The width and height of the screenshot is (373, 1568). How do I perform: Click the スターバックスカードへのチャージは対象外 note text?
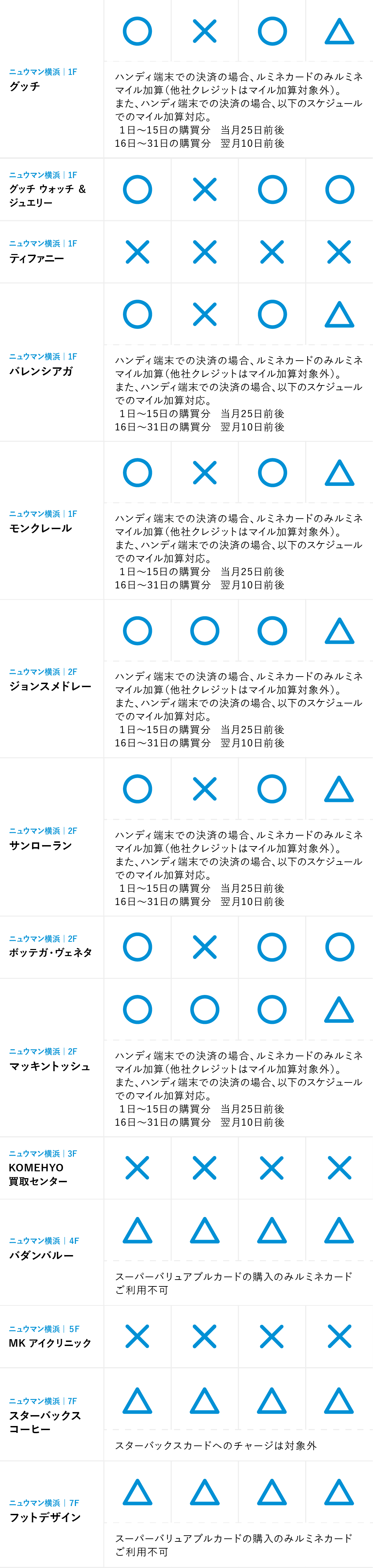coord(215,1446)
